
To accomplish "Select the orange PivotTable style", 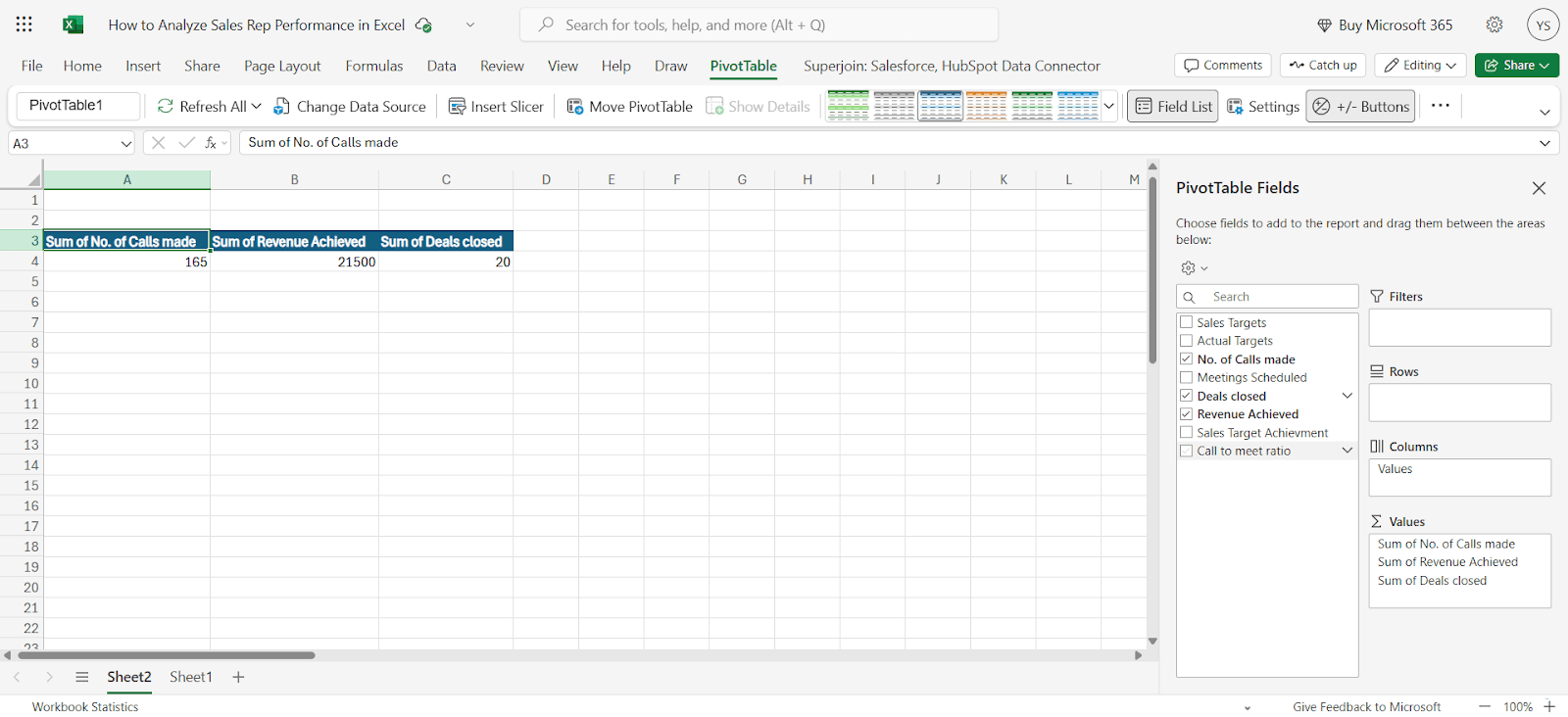I will (986, 106).
